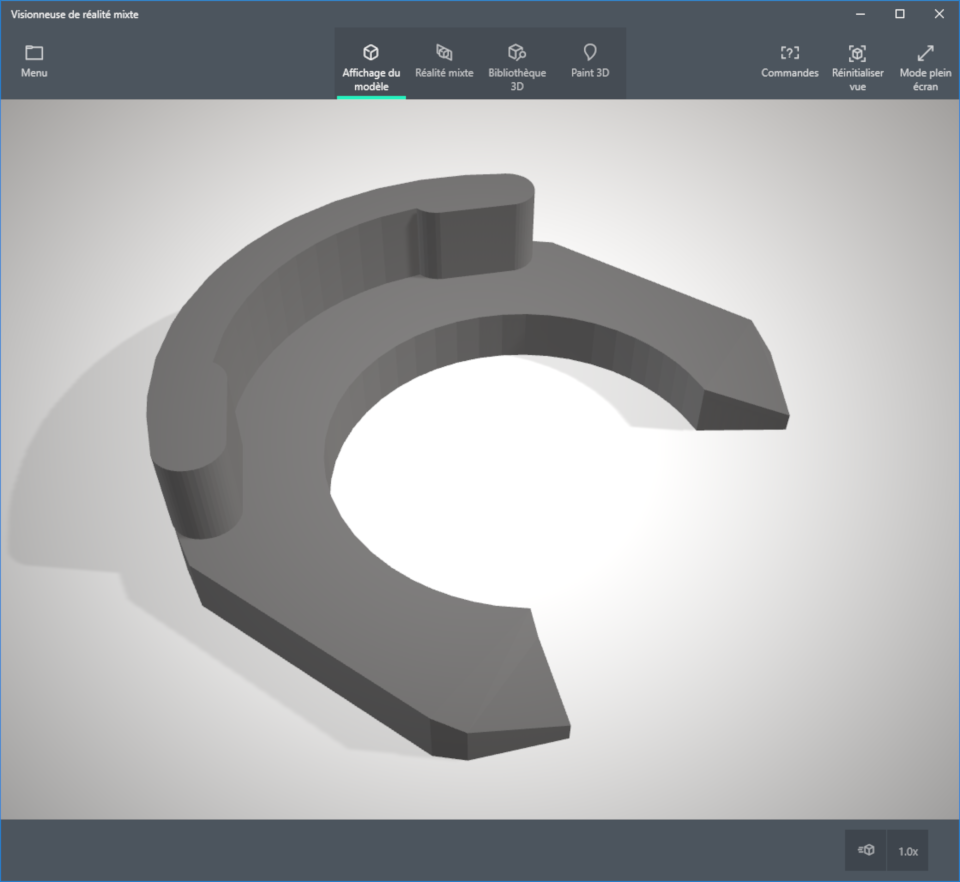960x882 pixels.
Task: Switch to the Réalité mixte tab label
Action: point(444,73)
